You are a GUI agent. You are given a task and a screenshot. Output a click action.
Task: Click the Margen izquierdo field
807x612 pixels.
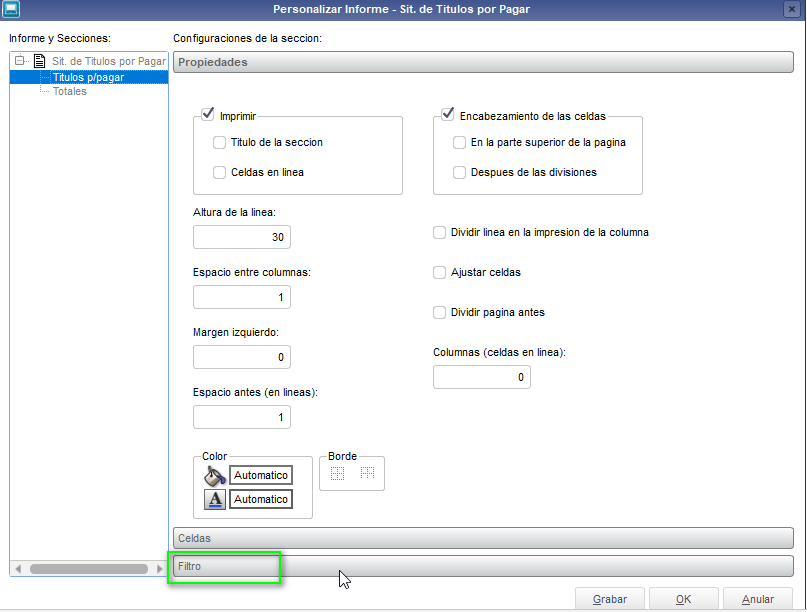click(242, 357)
